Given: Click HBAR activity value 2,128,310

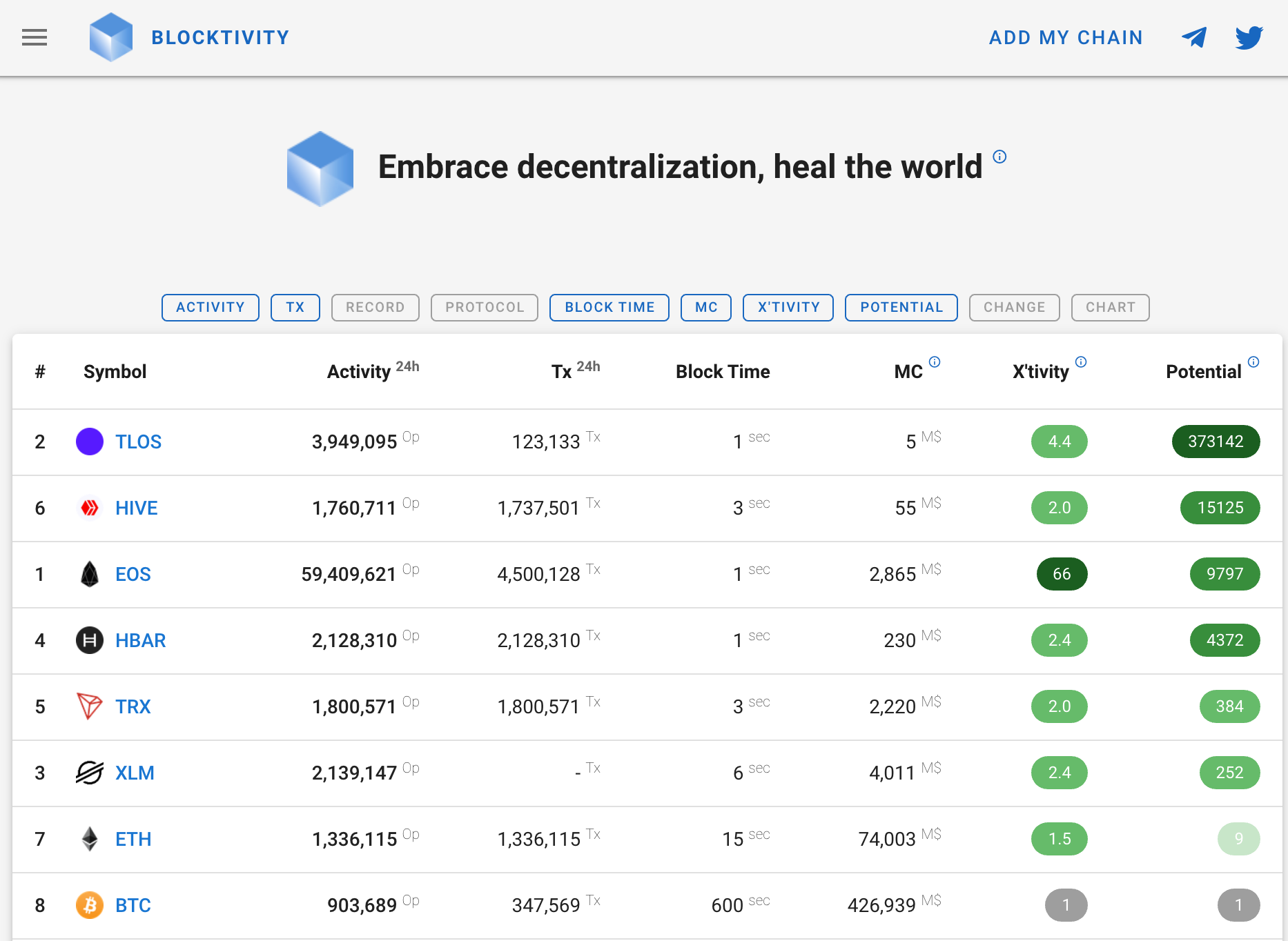Looking at the screenshot, I should coord(355,640).
